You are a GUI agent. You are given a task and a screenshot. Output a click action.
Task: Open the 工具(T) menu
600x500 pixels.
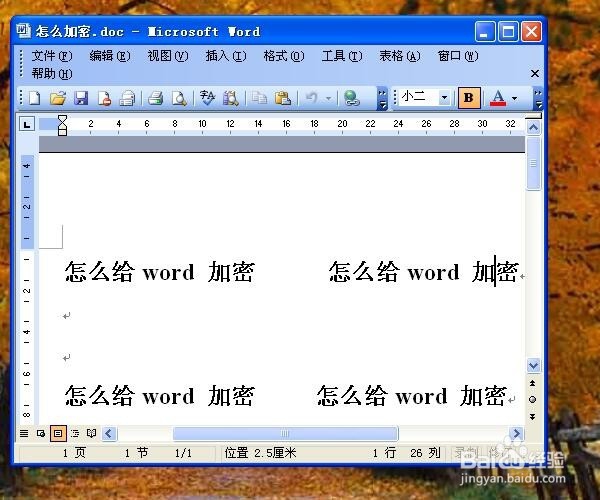[342, 56]
